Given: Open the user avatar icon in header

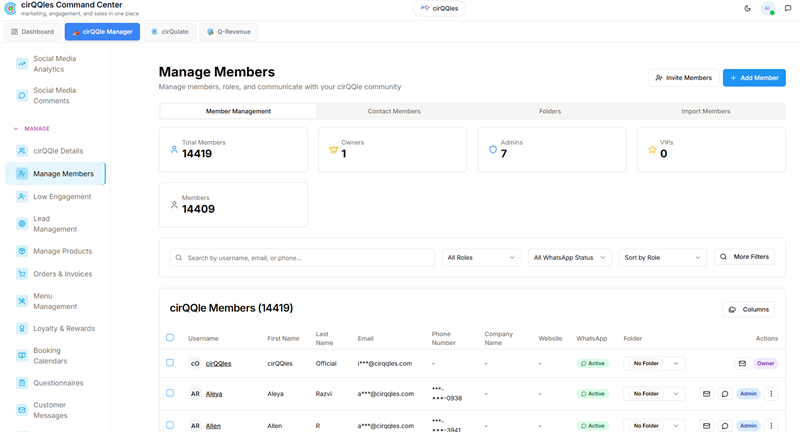Looking at the screenshot, I should coord(767,8).
